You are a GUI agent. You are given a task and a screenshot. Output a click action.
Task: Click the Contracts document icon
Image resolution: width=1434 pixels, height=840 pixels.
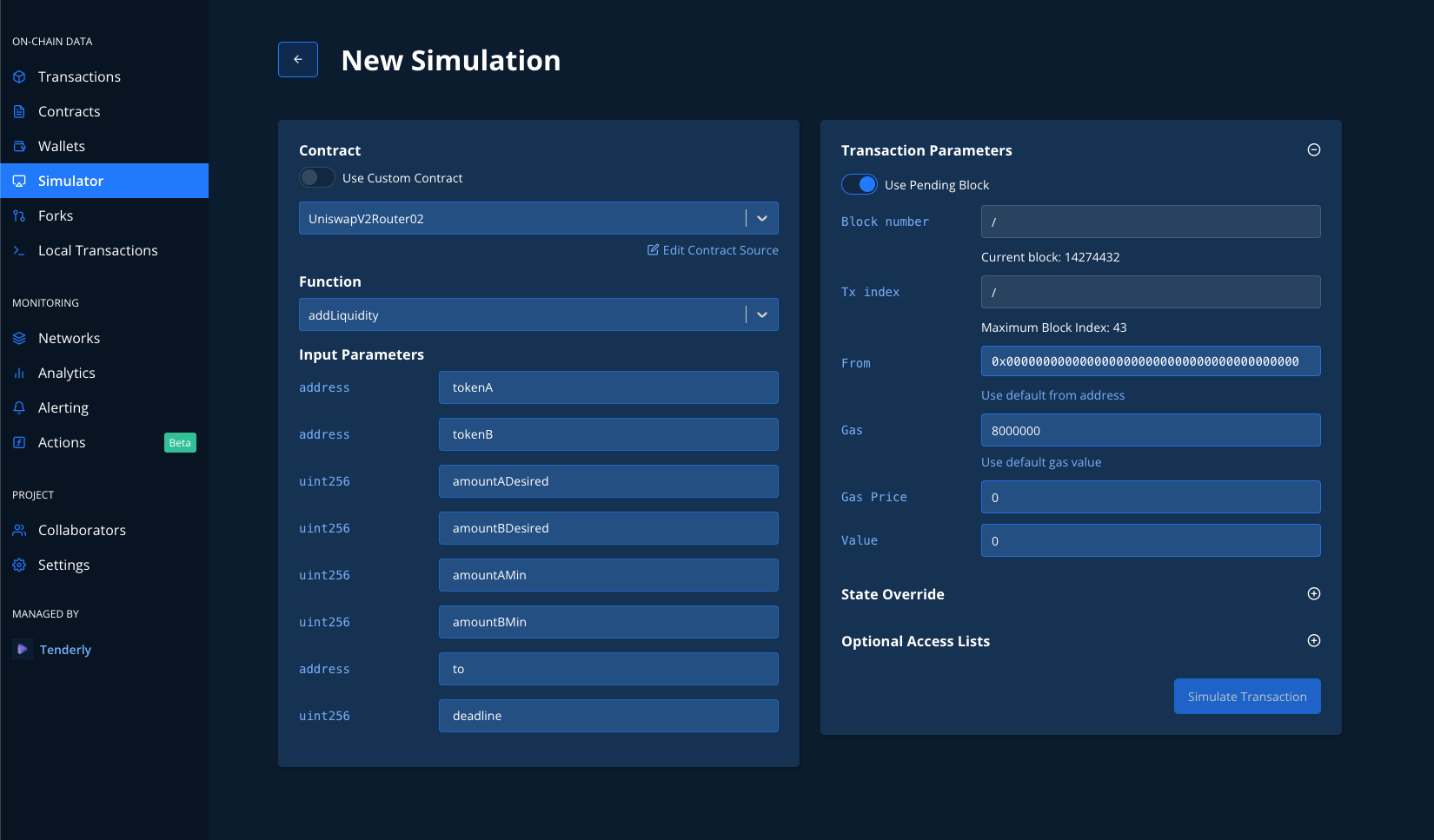[x=19, y=111]
